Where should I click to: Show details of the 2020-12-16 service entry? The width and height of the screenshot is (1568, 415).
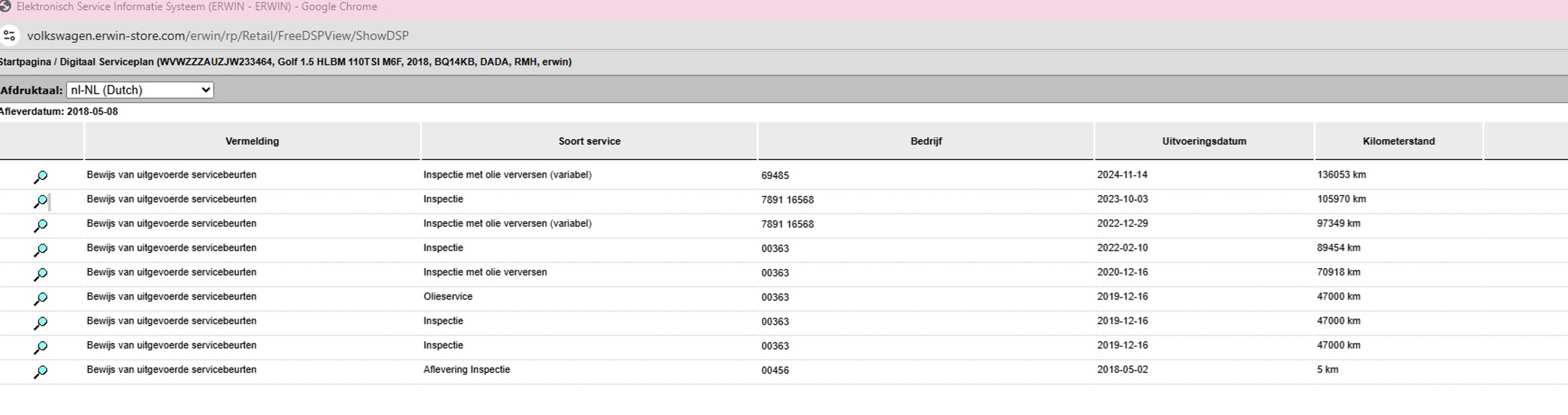[x=40, y=274]
